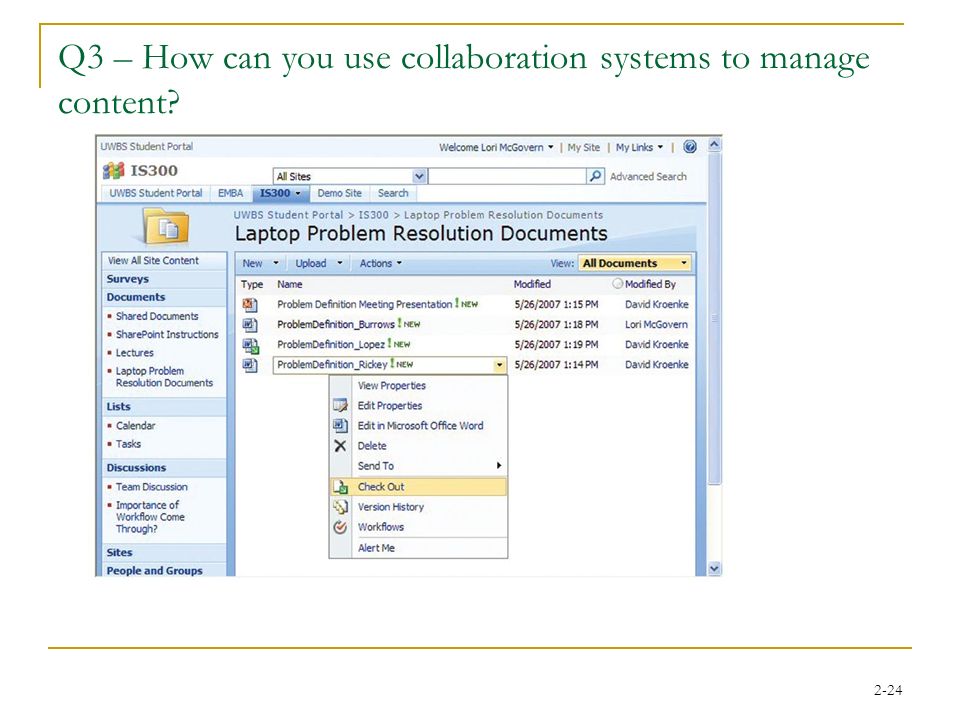Choose Alert Me menu item
Image resolution: width=960 pixels, height=720 pixels.
[376, 548]
